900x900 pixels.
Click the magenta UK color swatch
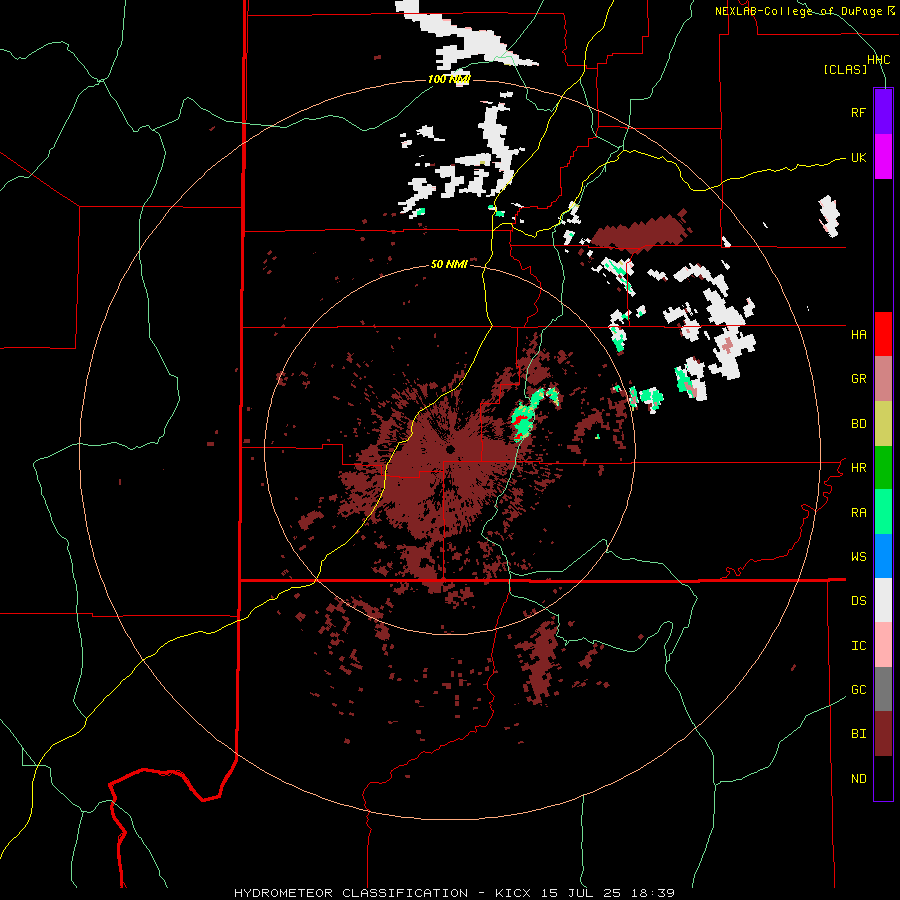click(x=883, y=157)
